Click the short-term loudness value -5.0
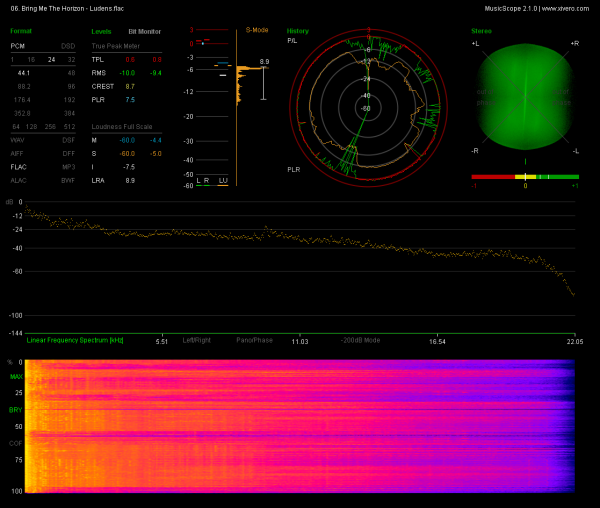Screen dimensions: 600x508 (x=156, y=154)
